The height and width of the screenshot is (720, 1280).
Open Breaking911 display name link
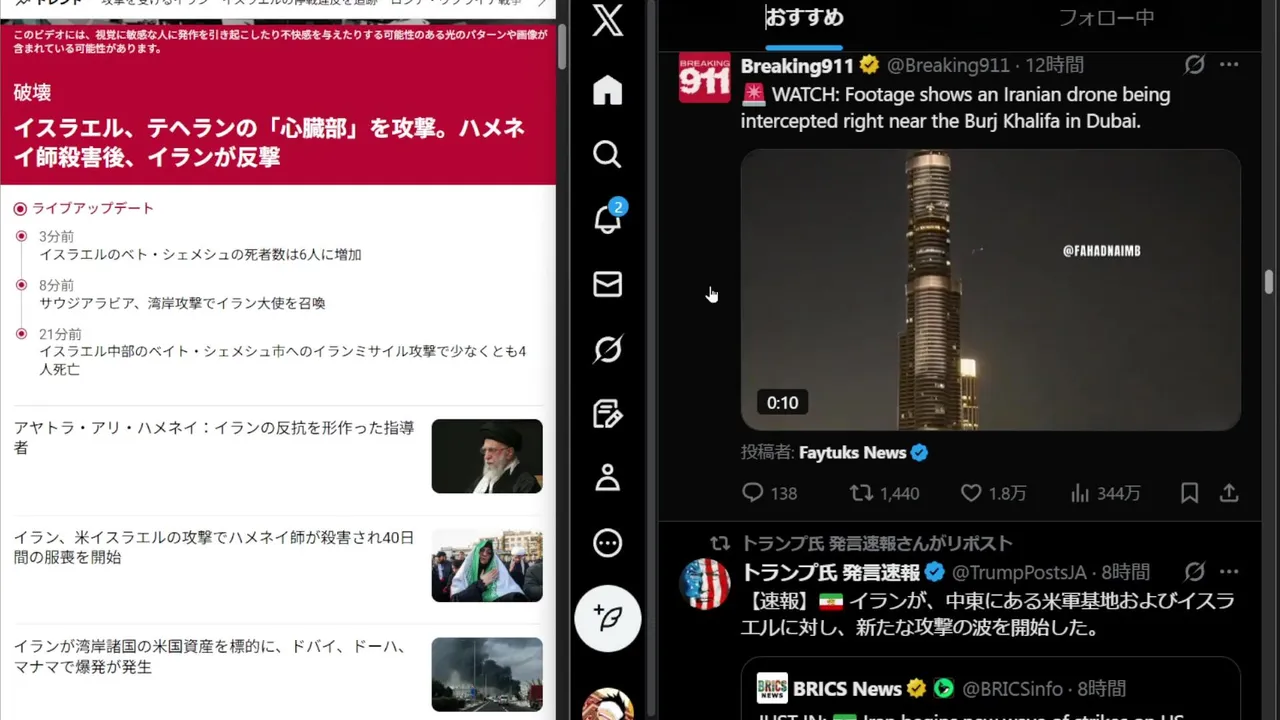coord(797,65)
